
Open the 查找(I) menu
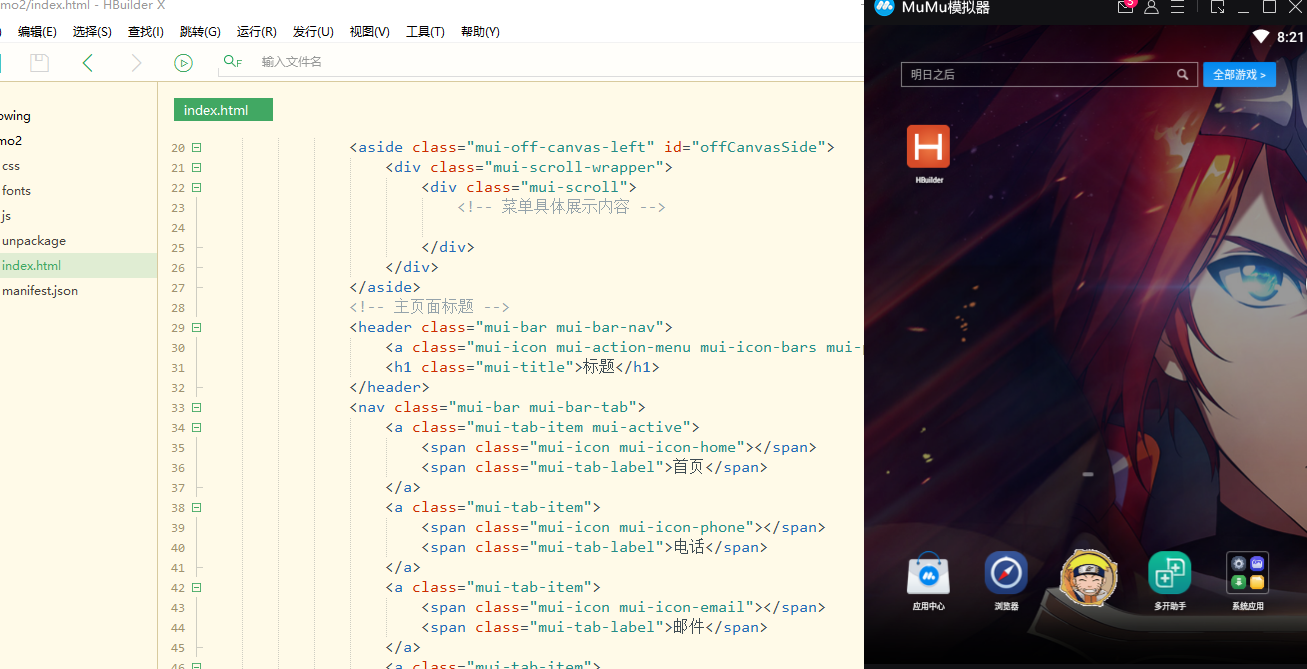point(146,32)
